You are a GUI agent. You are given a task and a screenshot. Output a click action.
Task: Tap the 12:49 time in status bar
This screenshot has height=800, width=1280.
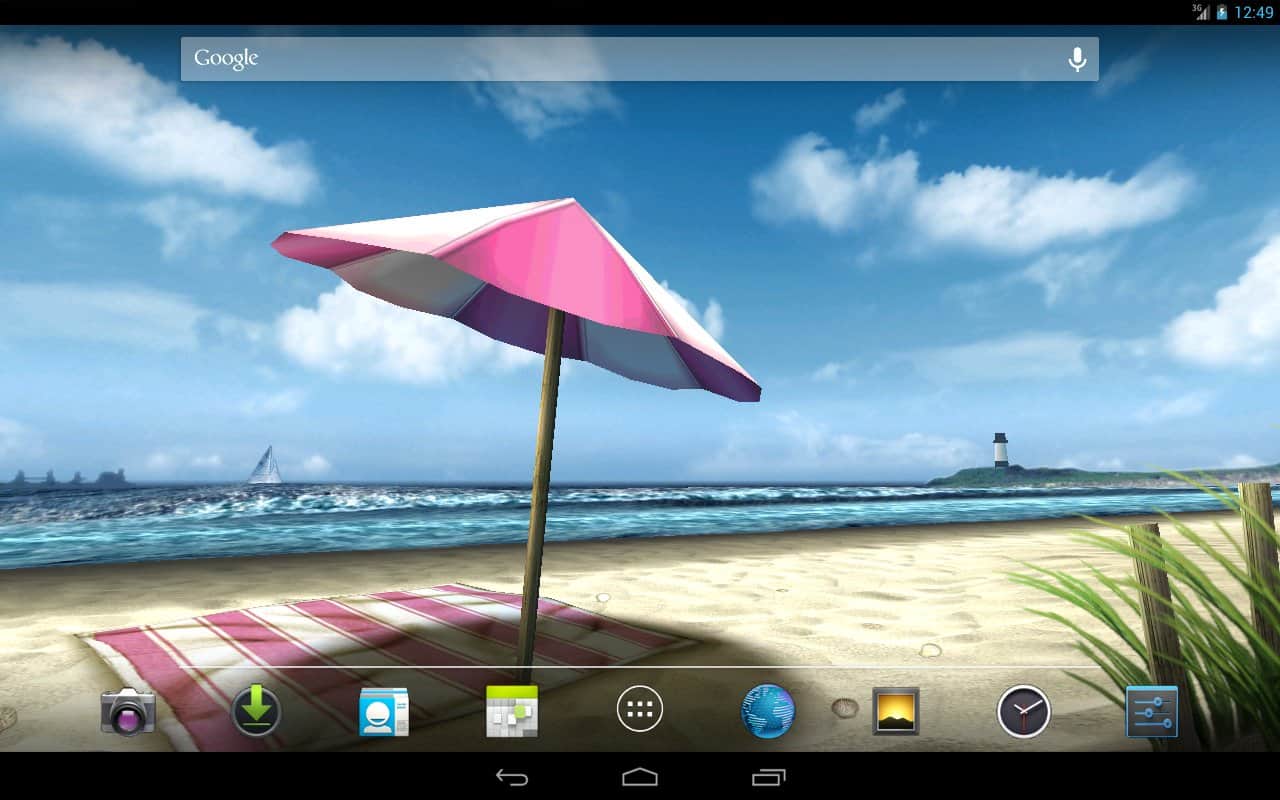point(1254,12)
